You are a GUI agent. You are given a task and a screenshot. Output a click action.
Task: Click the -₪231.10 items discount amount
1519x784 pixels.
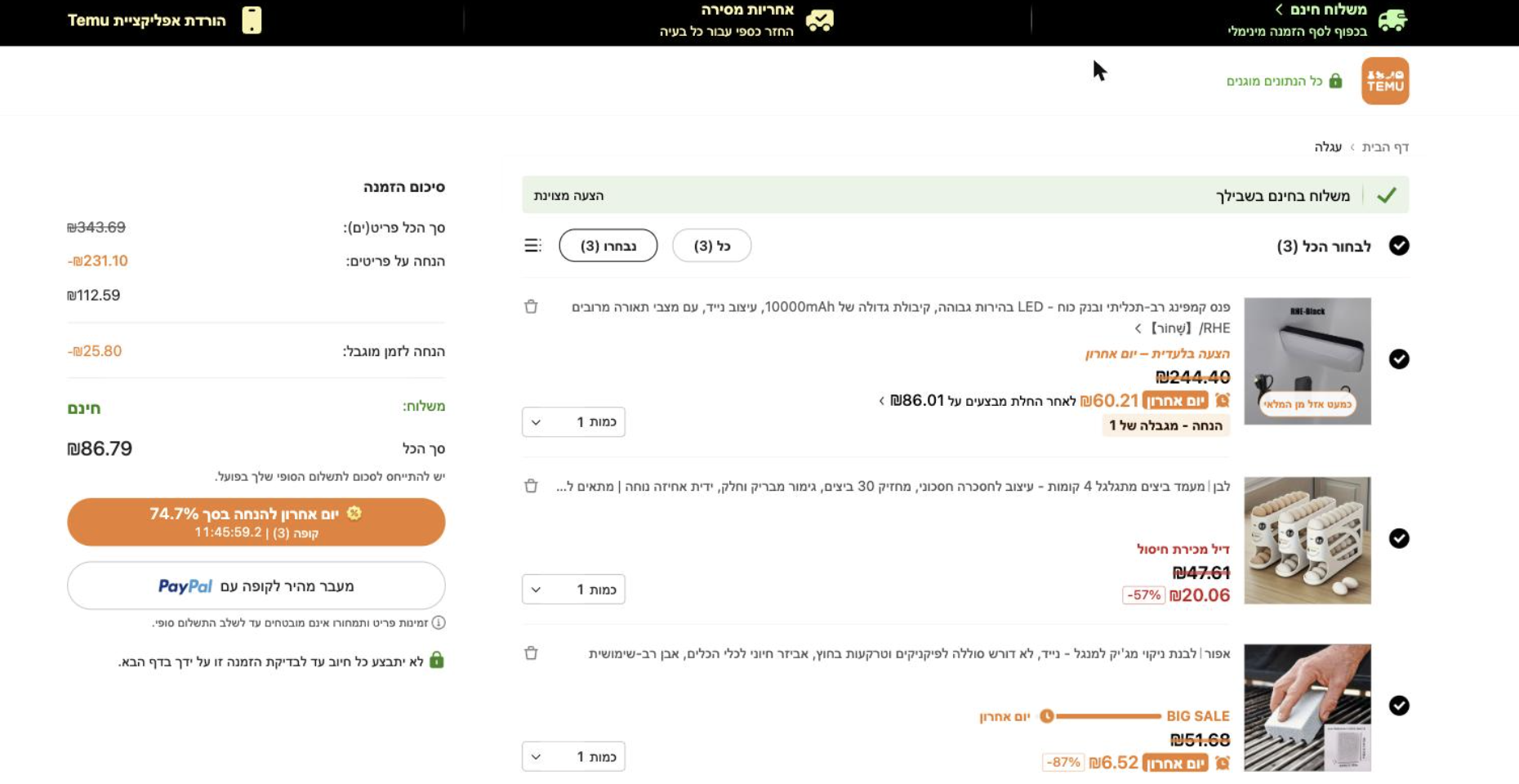click(x=97, y=261)
